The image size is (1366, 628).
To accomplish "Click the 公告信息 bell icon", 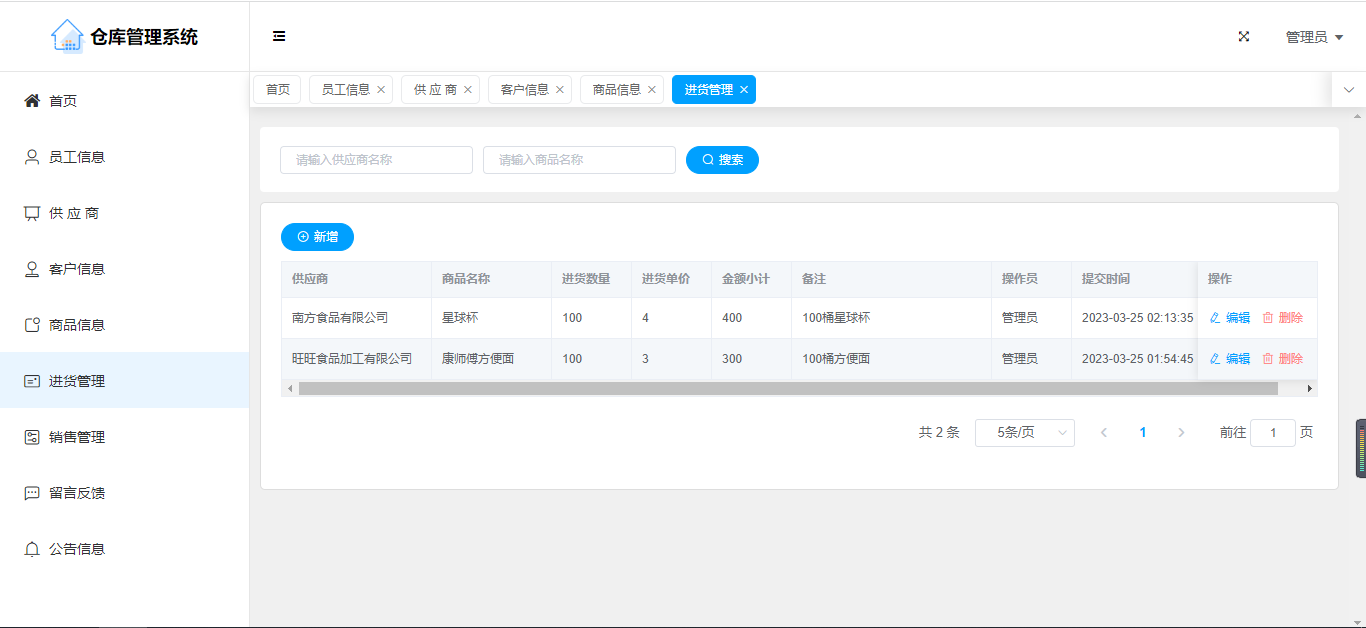I will [32, 549].
